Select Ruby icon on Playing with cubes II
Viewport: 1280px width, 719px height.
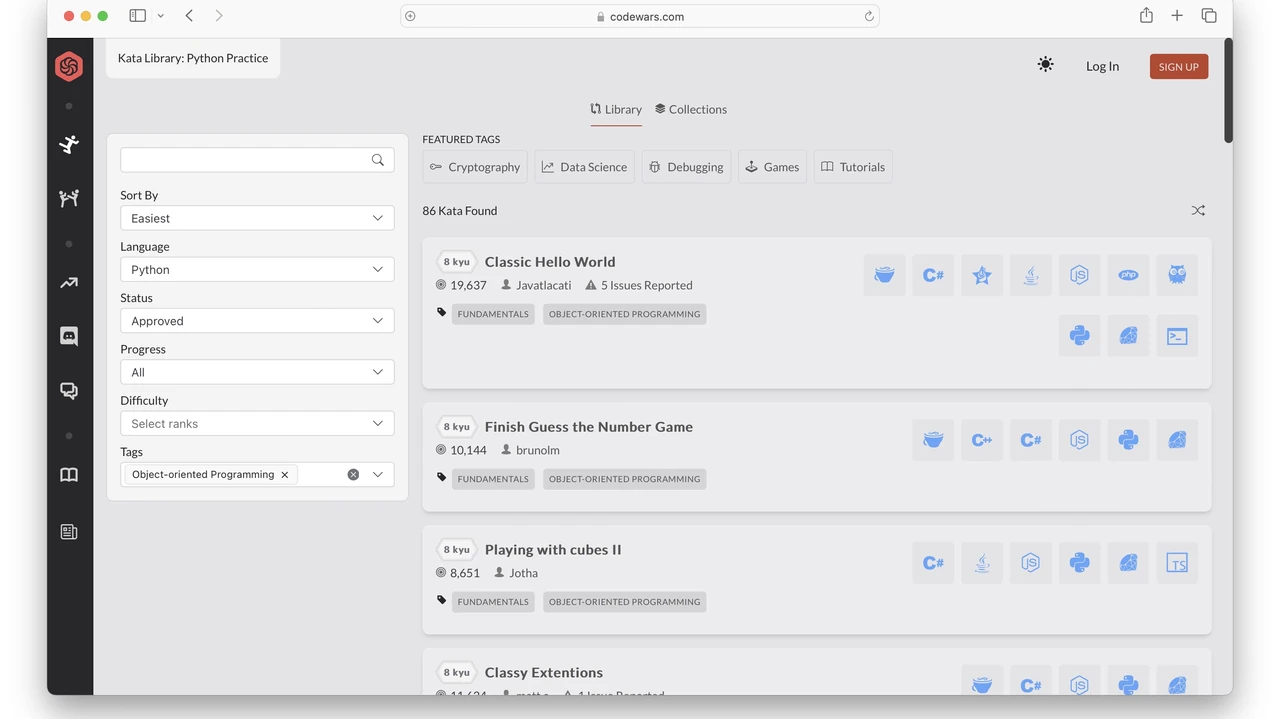click(x=1128, y=563)
